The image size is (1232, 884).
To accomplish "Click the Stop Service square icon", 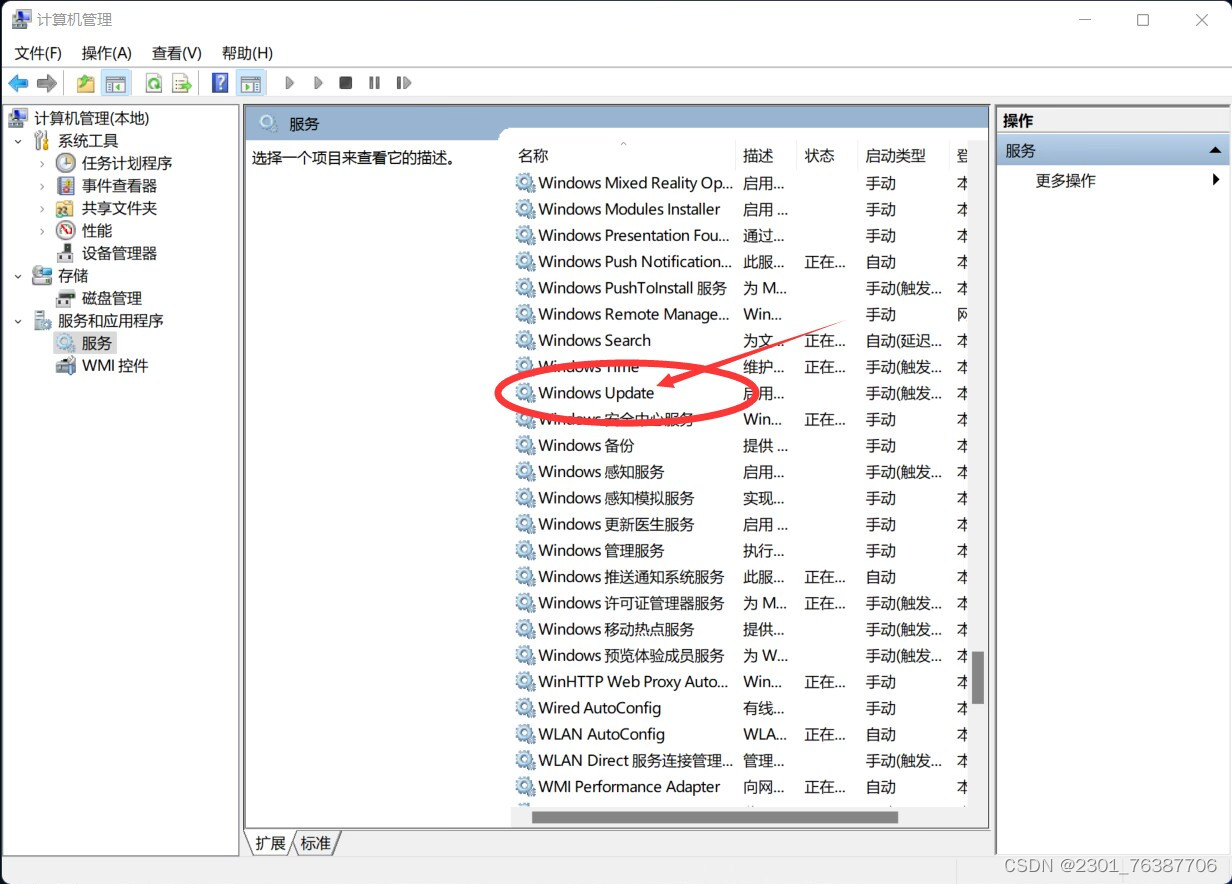I will pyautogui.click(x=345, y=83).
